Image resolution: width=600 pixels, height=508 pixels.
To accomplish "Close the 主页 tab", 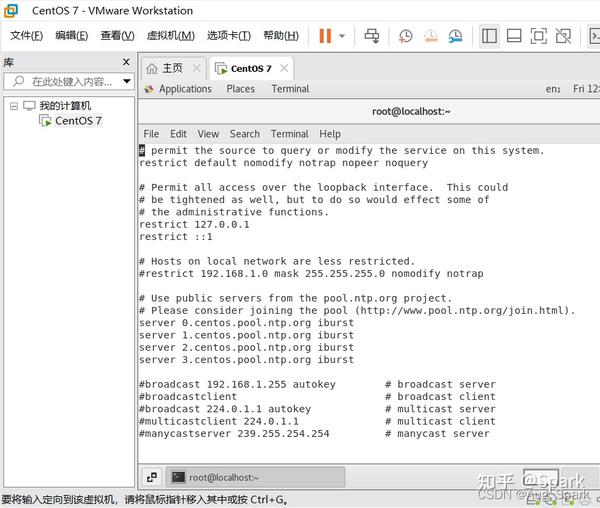I will click(197, 68).
